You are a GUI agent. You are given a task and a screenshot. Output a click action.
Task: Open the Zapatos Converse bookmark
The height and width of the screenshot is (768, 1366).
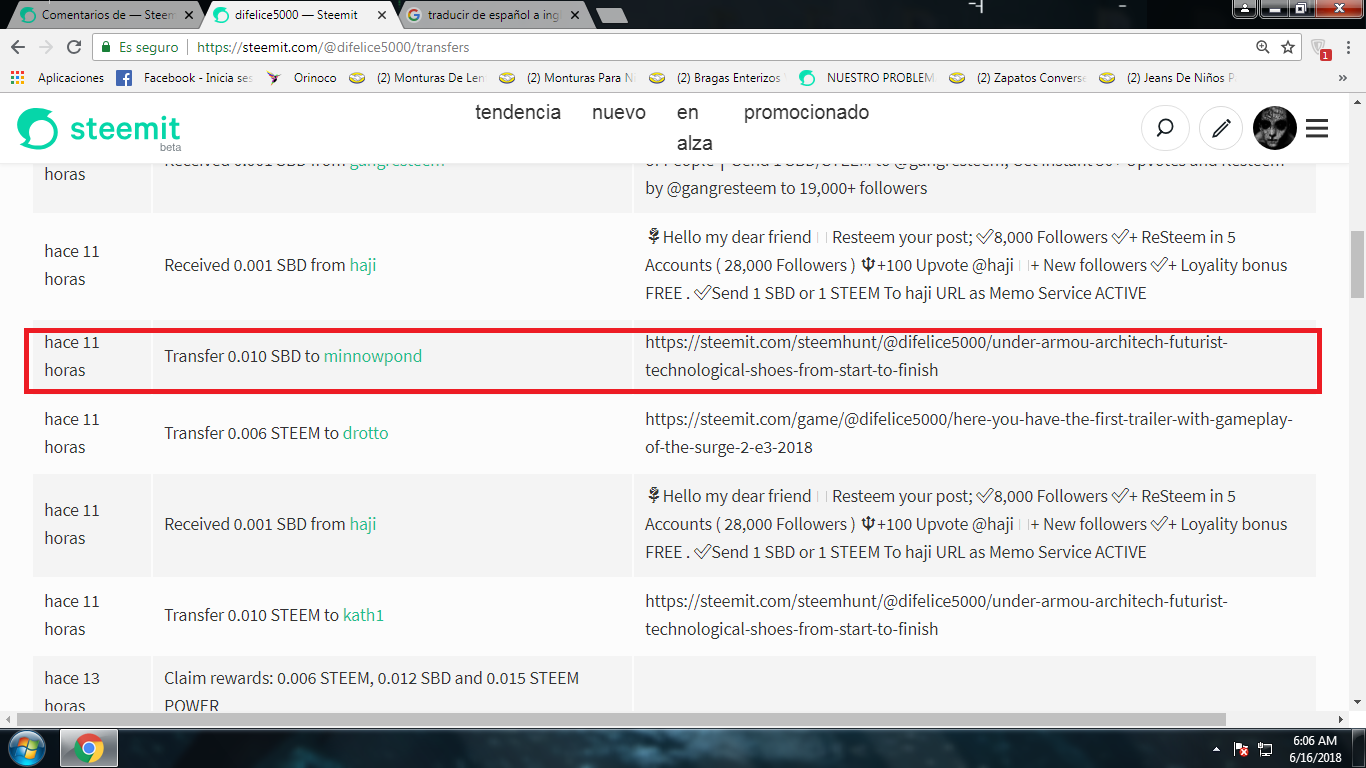point(1018,78)
